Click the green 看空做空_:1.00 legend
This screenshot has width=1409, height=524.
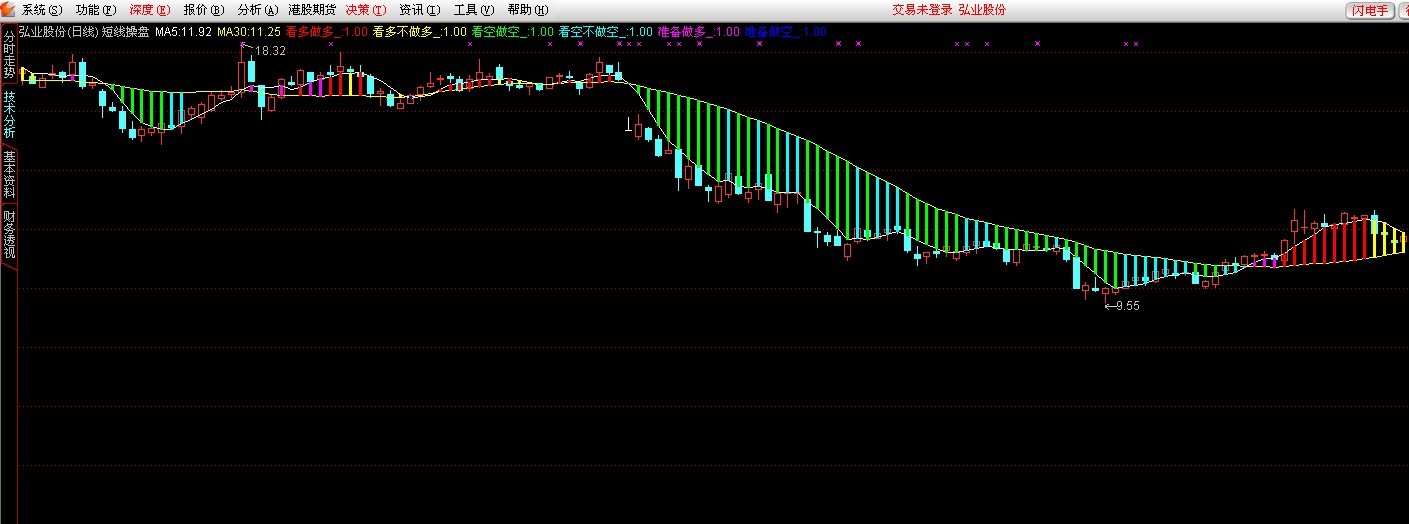513,32
